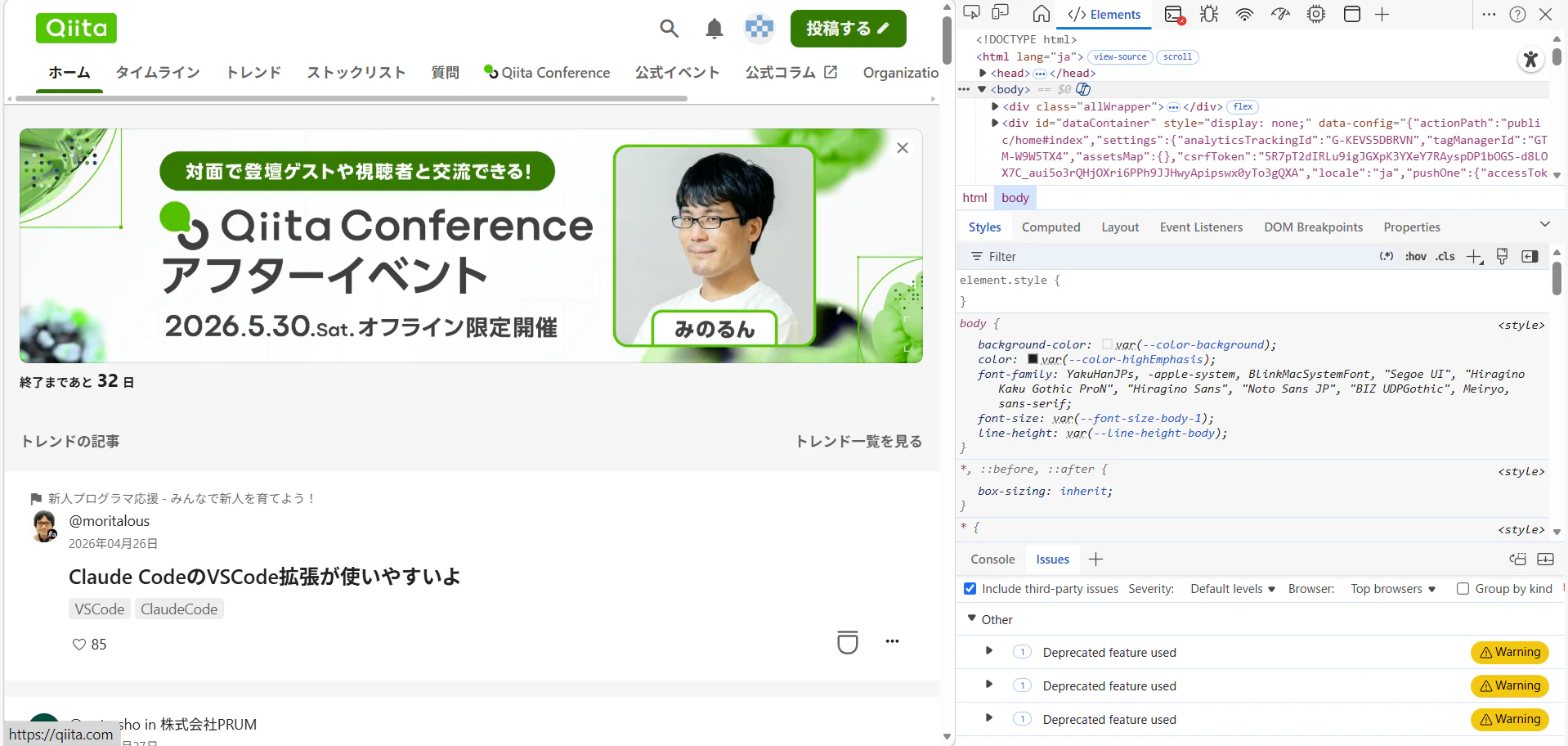Image resolution: width=1568 pixels, height=746 pixels.
Task: Click the background-color swatch in body rule
Action: click(1107, 344)
